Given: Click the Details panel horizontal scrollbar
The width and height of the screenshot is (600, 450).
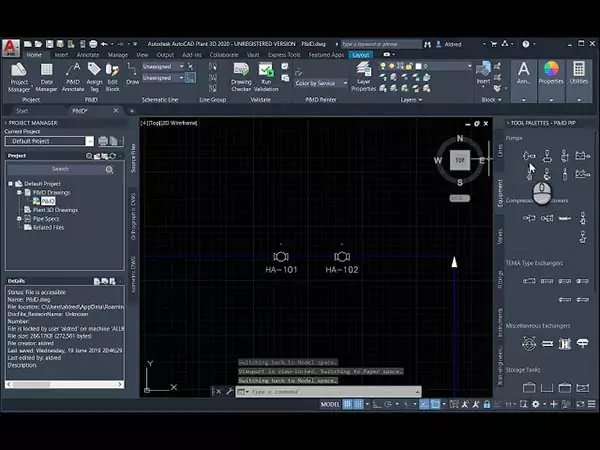Looking at the screenshot, I should [65, 384].
